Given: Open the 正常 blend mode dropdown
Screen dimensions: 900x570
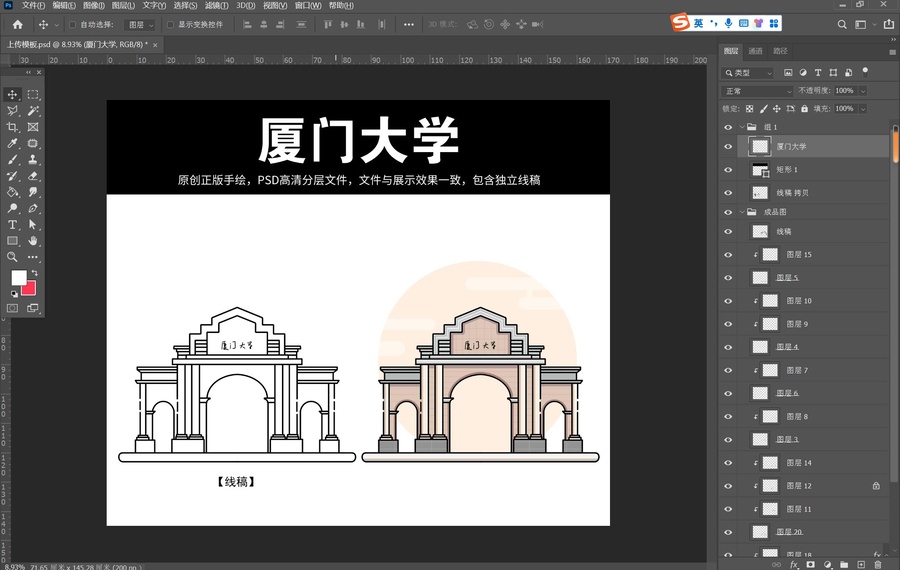Looking at the screenshot, I should click(x=757, y=91).
